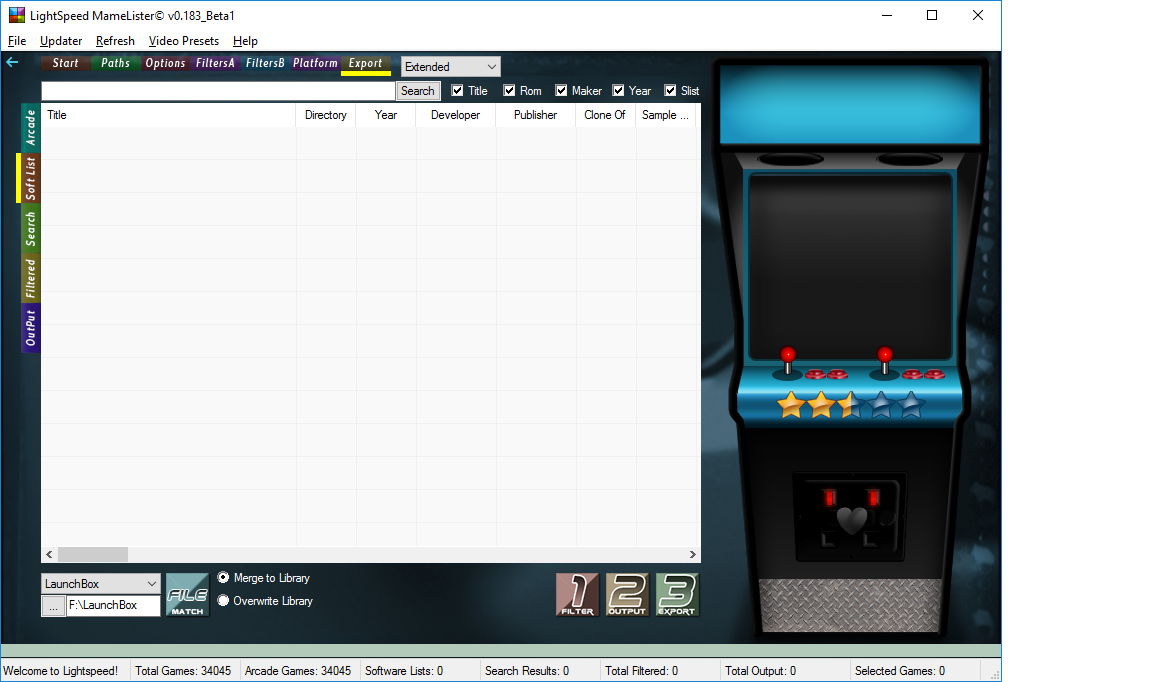Open the Video Presets menu
Viewport: 1152px width, 682px height.
coord(184,41)
